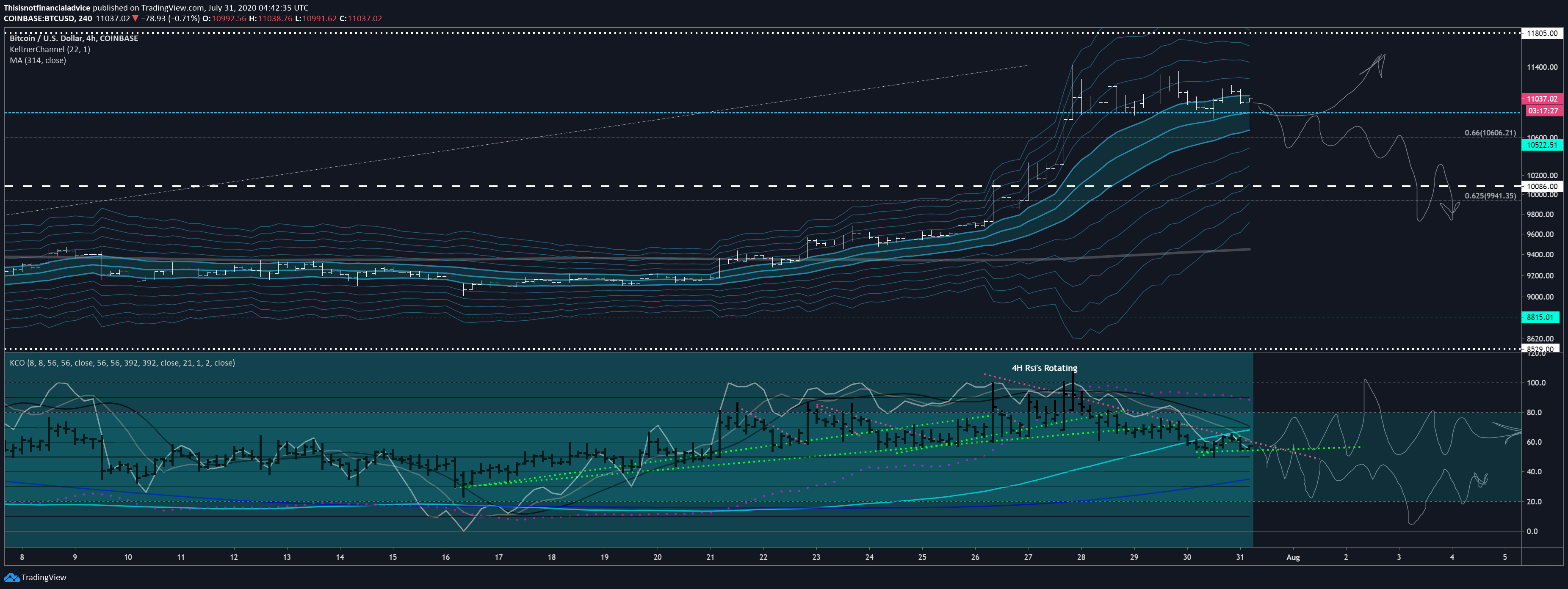Click date 8 on the time axis
The image size is (1568, 589).
[22, 557]
